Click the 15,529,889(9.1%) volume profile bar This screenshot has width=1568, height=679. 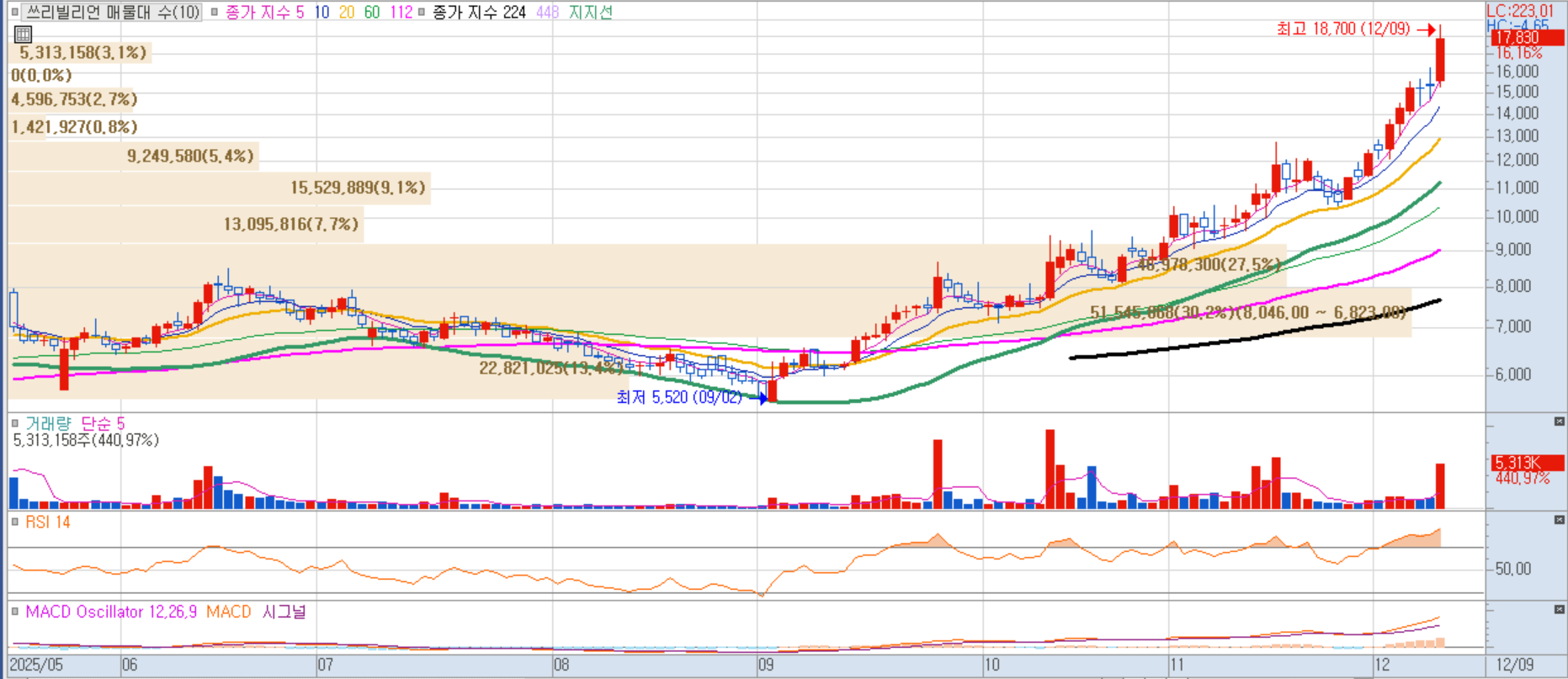point(220,188)
